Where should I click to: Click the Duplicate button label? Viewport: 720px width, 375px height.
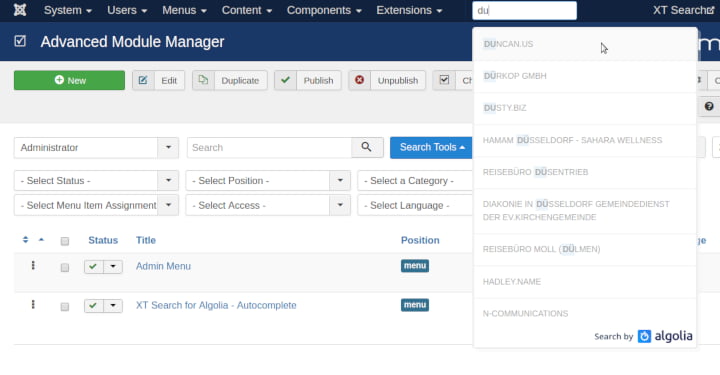(x=240, y=80)
